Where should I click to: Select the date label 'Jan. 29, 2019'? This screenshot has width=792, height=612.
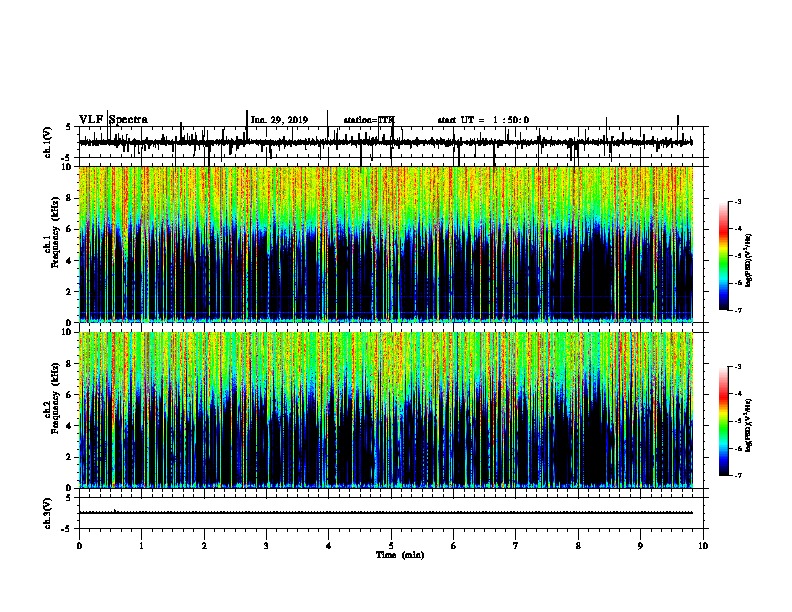(x=279, y=120)
